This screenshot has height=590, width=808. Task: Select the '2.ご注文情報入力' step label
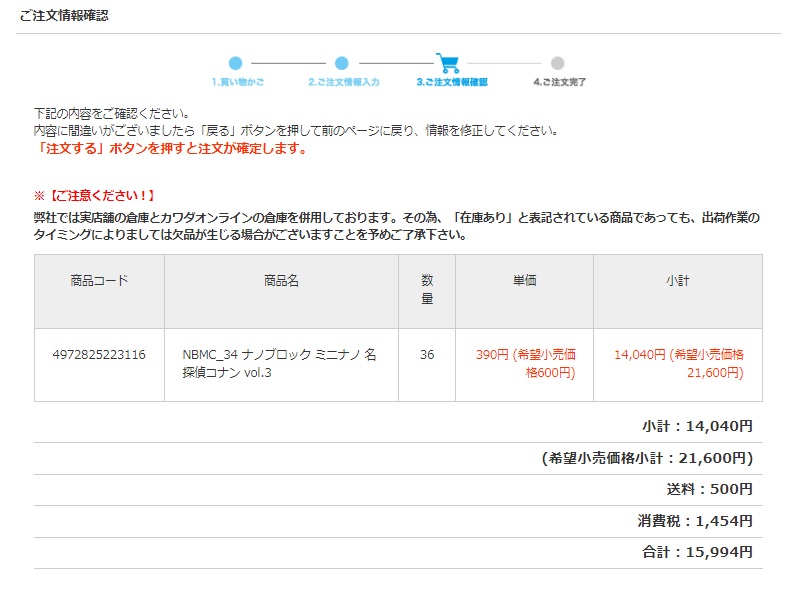click(343, 82)
